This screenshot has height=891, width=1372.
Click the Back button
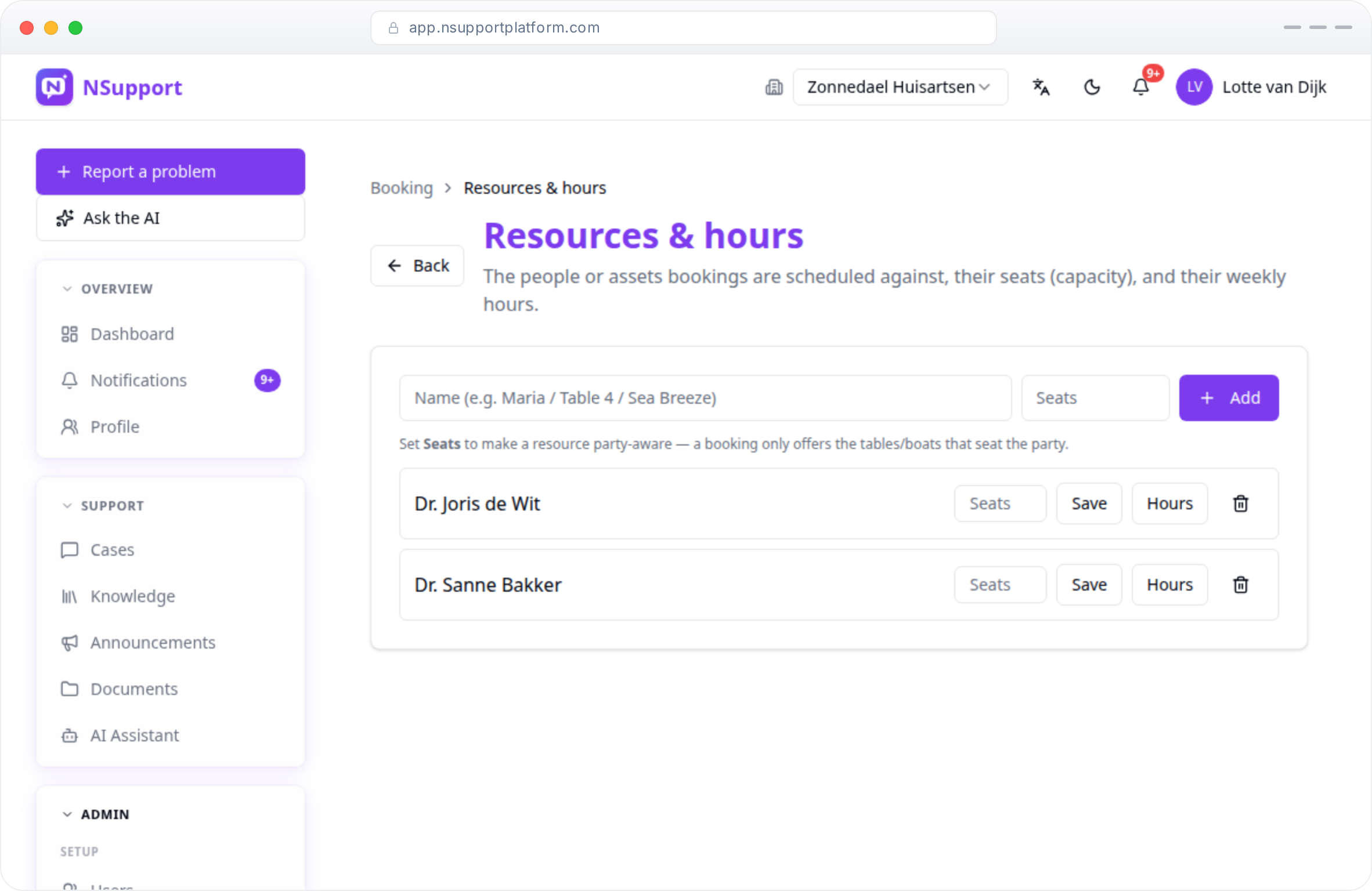click(417, 266)
